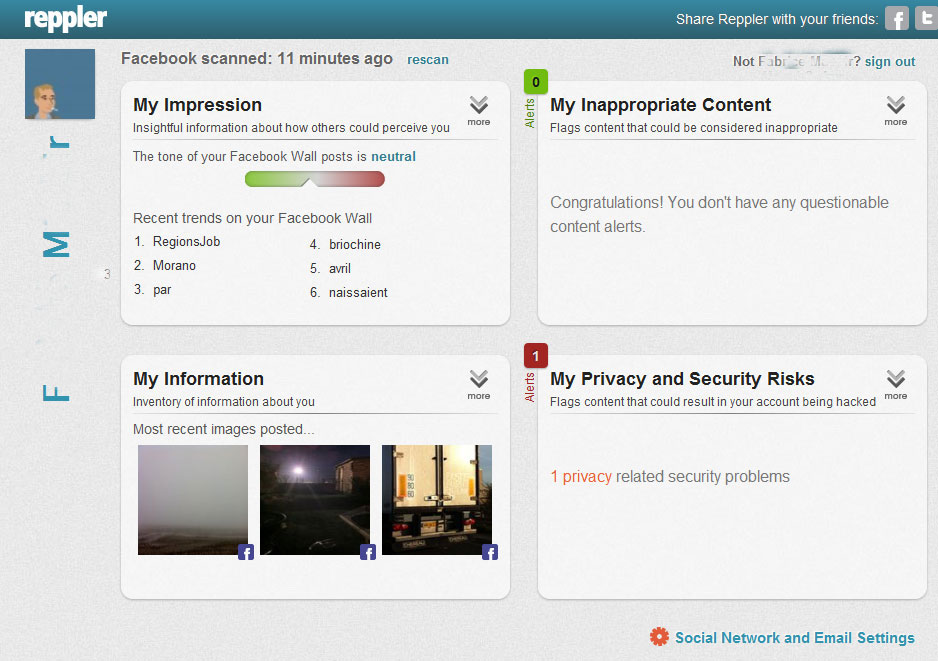Image resolution: width=938 pixels, height=661 pixels.
Task: Open the foggy landscape image thumbnail
Action: (193, 499)
